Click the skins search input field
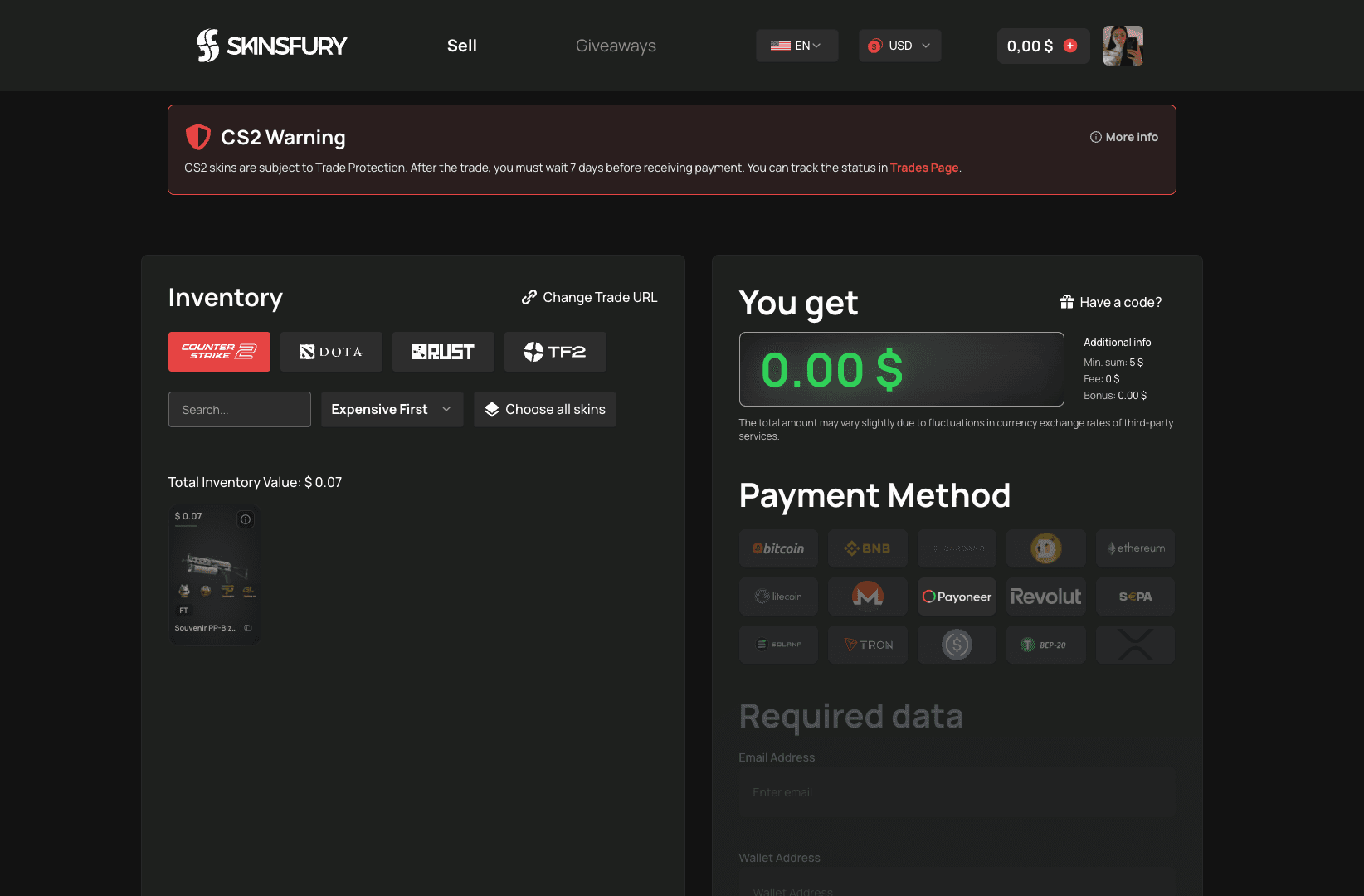Screen dimensions: 1364x896 pyautogui.click(x=239, y=408)
